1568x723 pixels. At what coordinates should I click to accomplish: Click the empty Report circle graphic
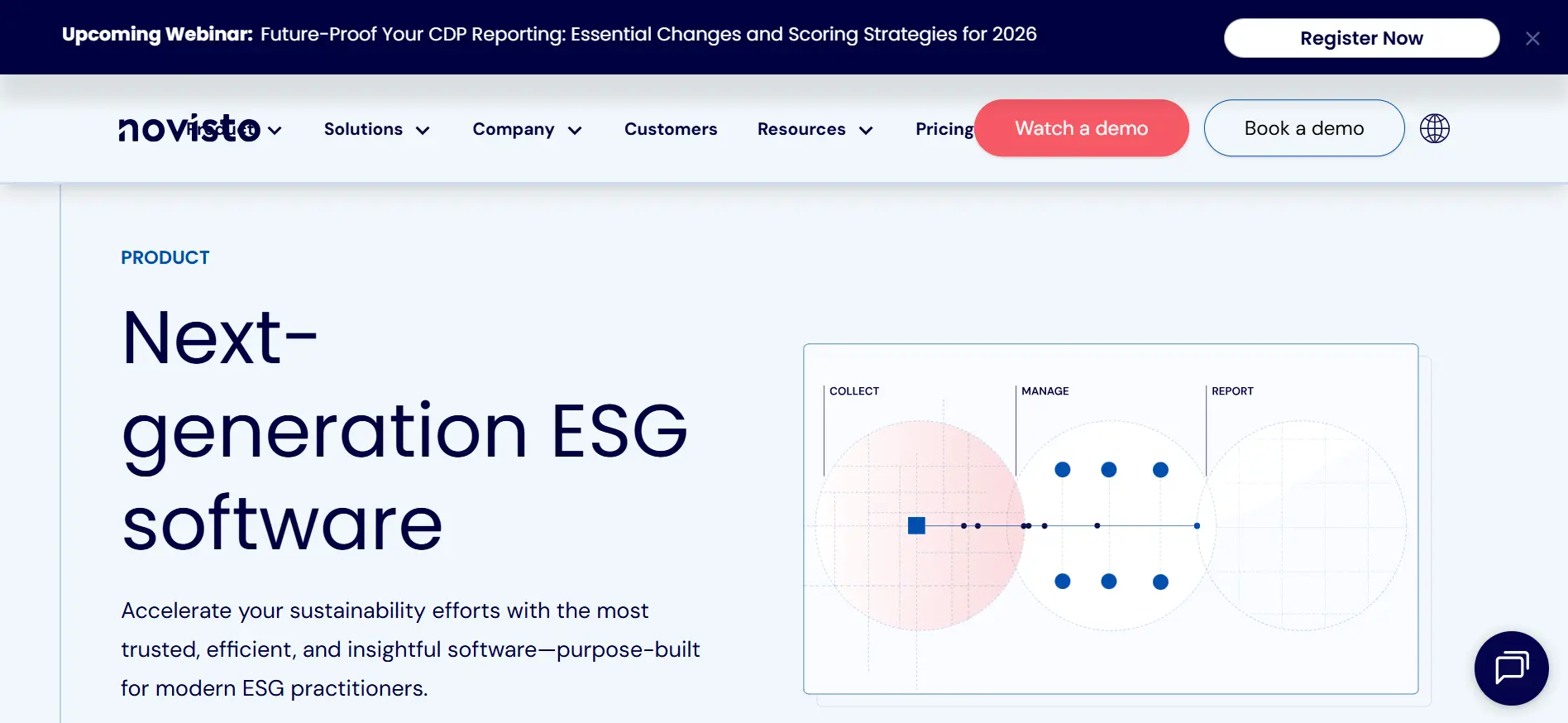tap(1303, 525)
